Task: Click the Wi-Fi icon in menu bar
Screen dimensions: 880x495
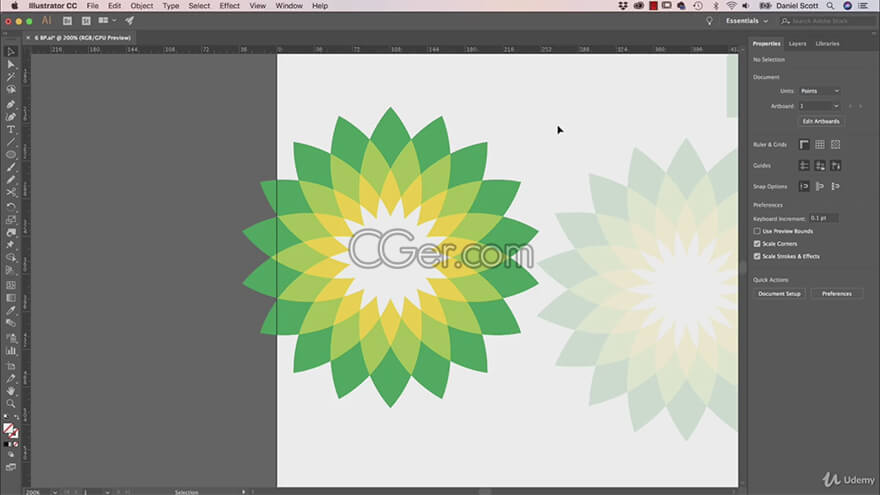Action: [731, 6]
